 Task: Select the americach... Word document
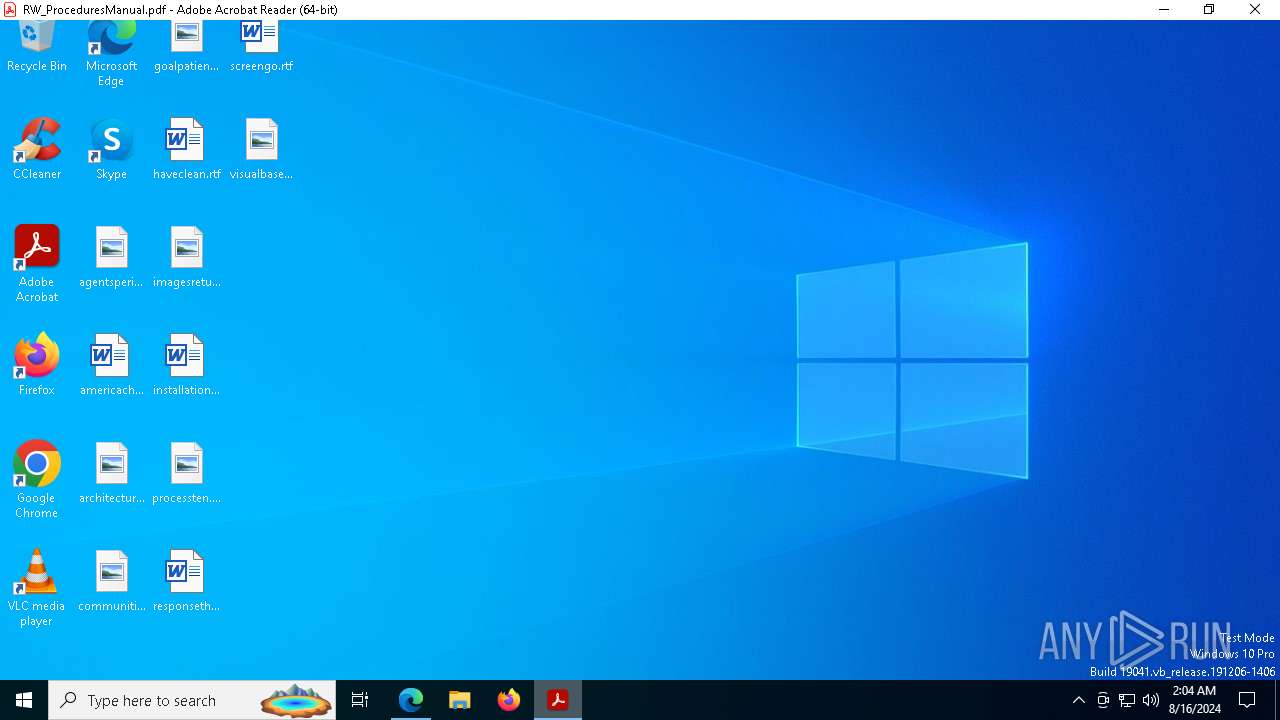(111, 365)
